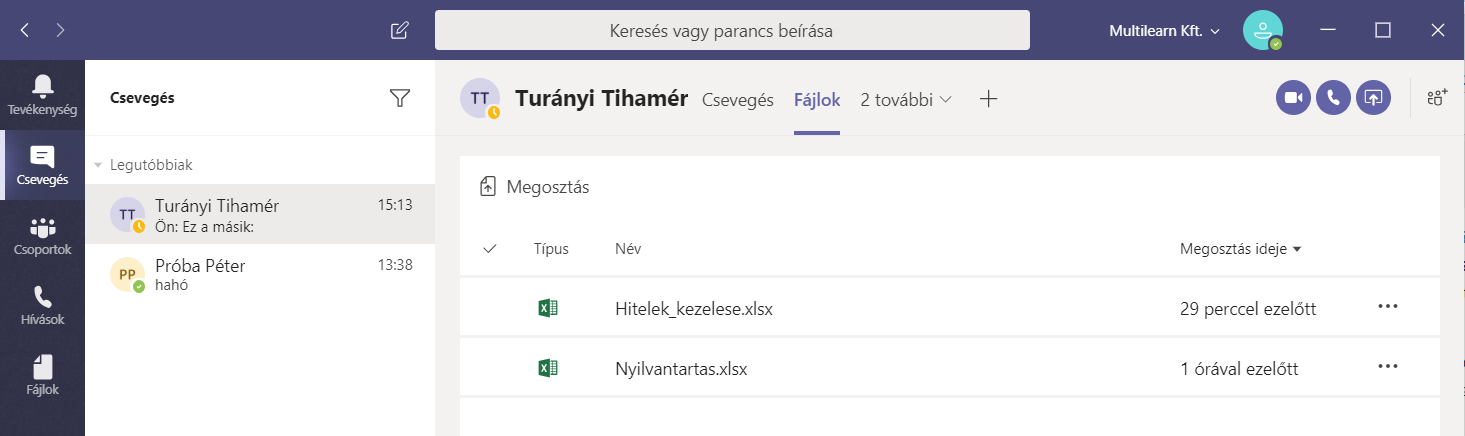Open more options for Hitelek_kezelese.xlsx

click(x=1387, y=307)
